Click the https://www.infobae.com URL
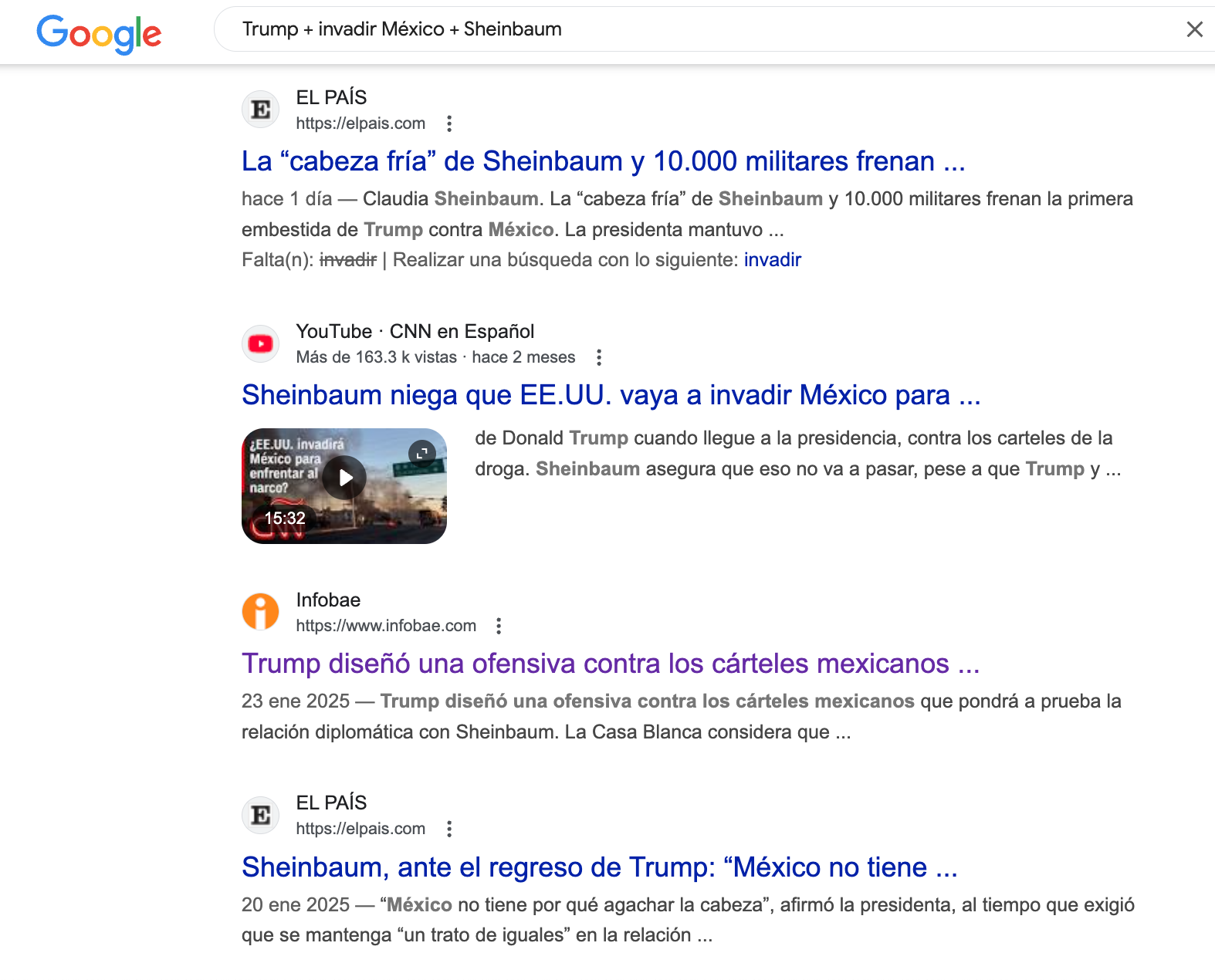Viewport: 1215px width, 980px height. point(386,626)
